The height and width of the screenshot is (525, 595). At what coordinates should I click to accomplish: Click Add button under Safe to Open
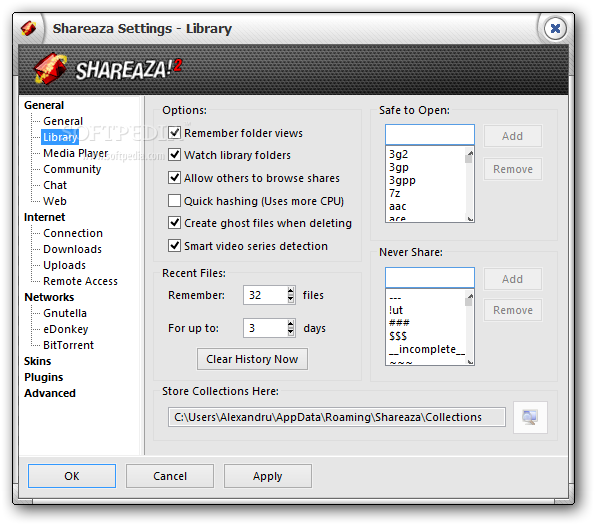pyautogui.click(x=513, y=136)
